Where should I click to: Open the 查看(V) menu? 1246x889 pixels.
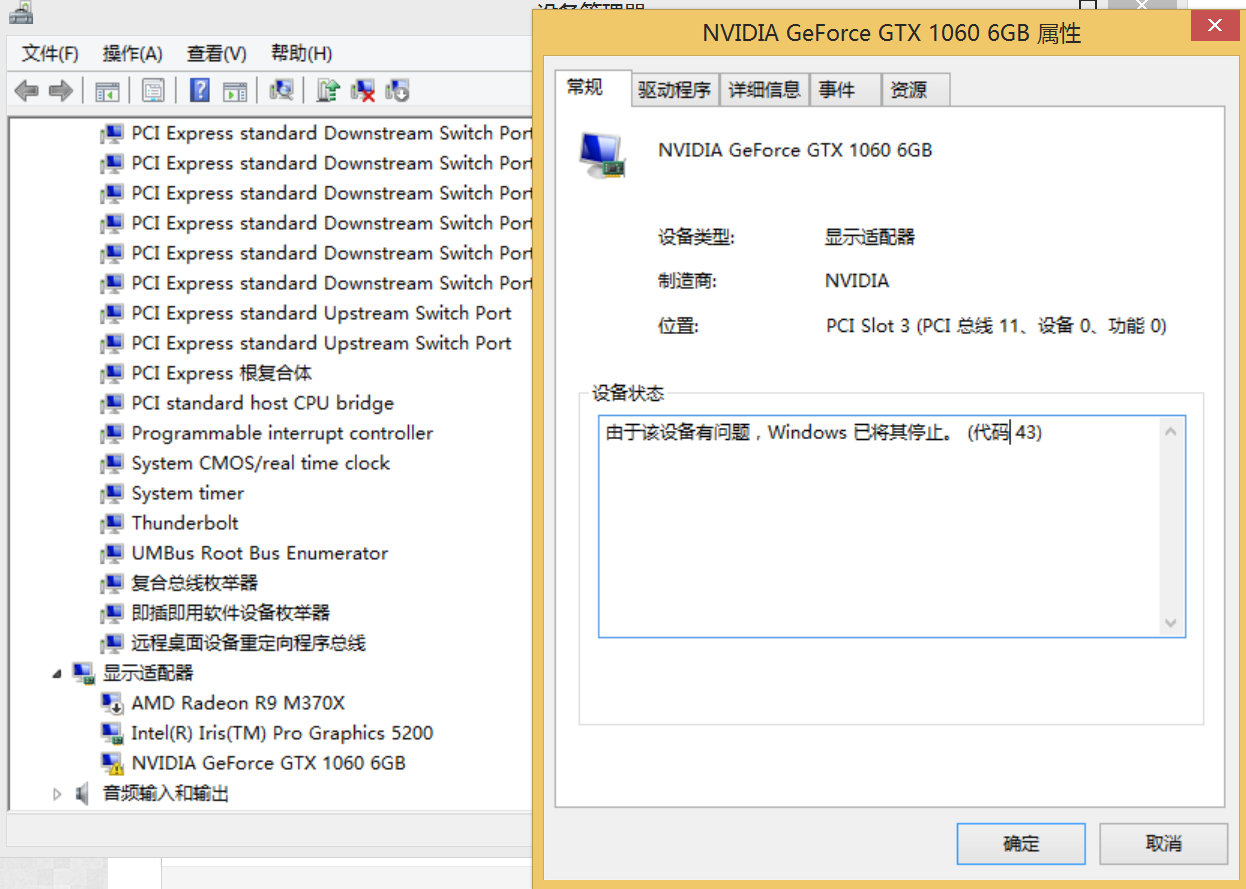(x=216, y=53)
